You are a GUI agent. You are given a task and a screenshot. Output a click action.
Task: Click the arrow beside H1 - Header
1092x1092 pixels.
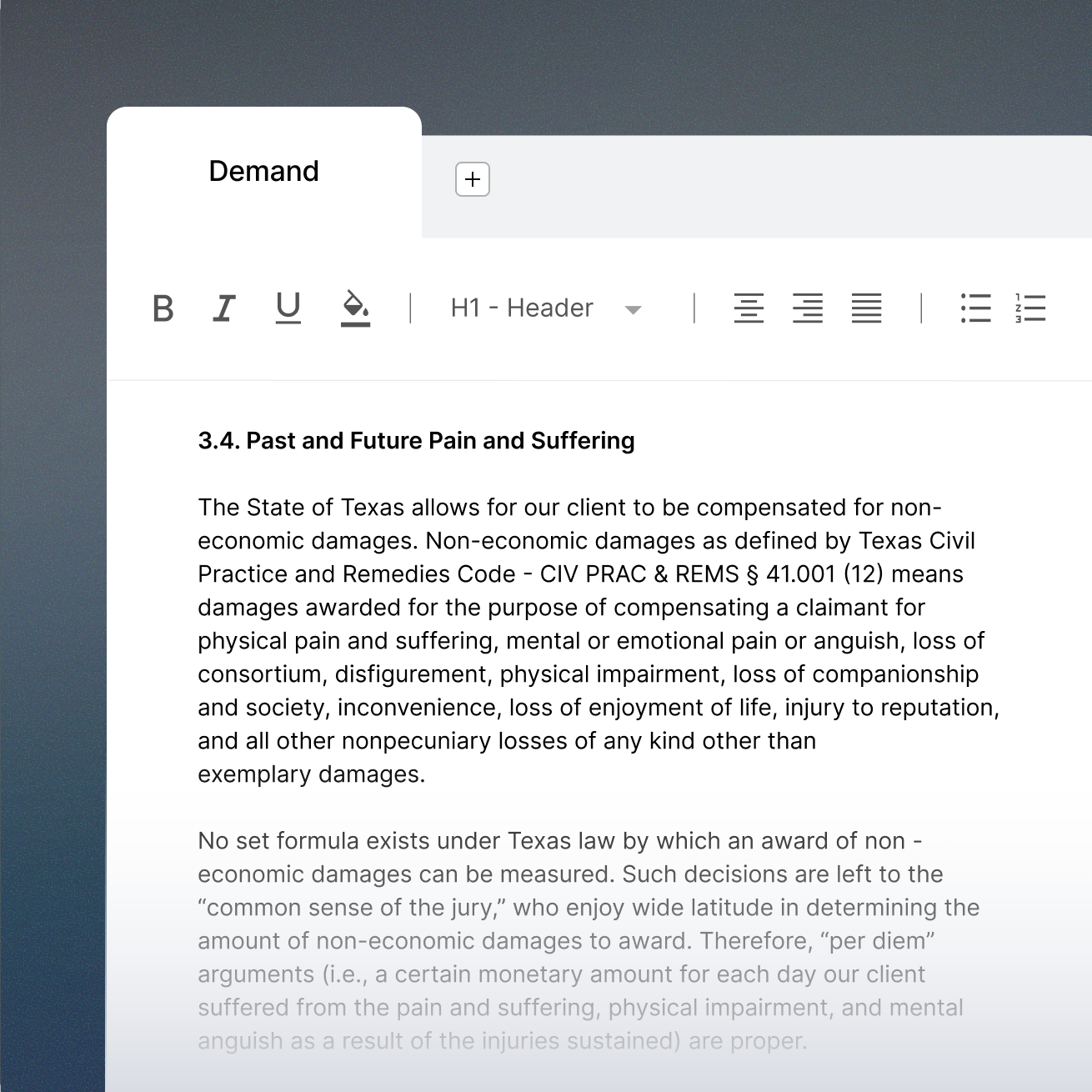pyautogui.click(x=634, y=310)
